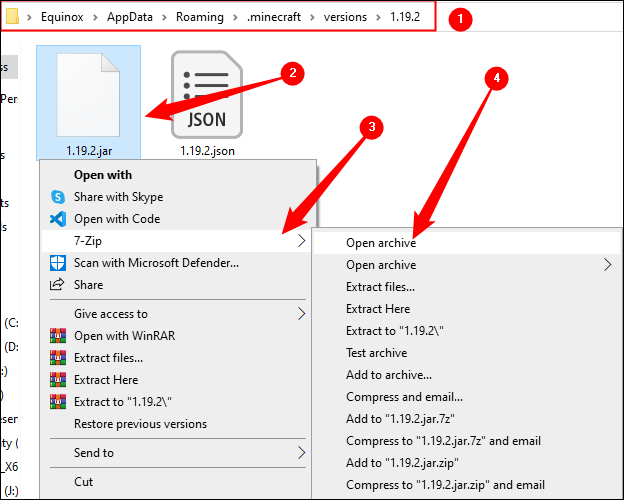Expand the 7-Zip submenu arrow
The height and width of the screenshot is (500, 624).
301,240
